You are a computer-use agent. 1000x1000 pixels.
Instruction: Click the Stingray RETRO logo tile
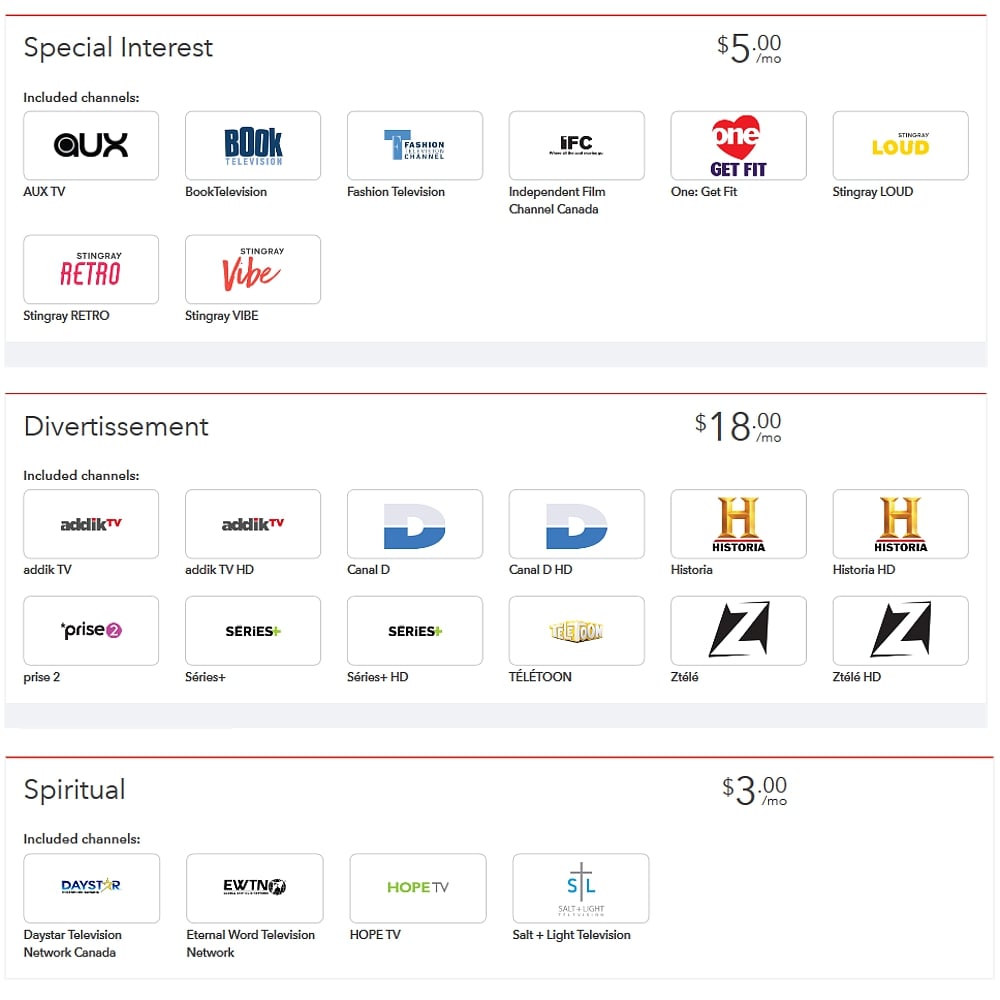[x=91, y=270]
